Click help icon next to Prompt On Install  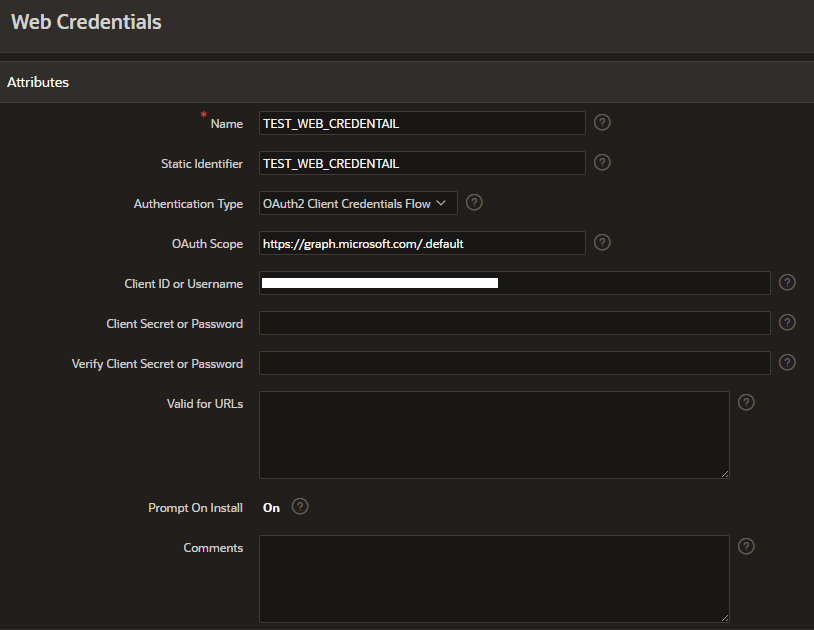pos(300,506)
